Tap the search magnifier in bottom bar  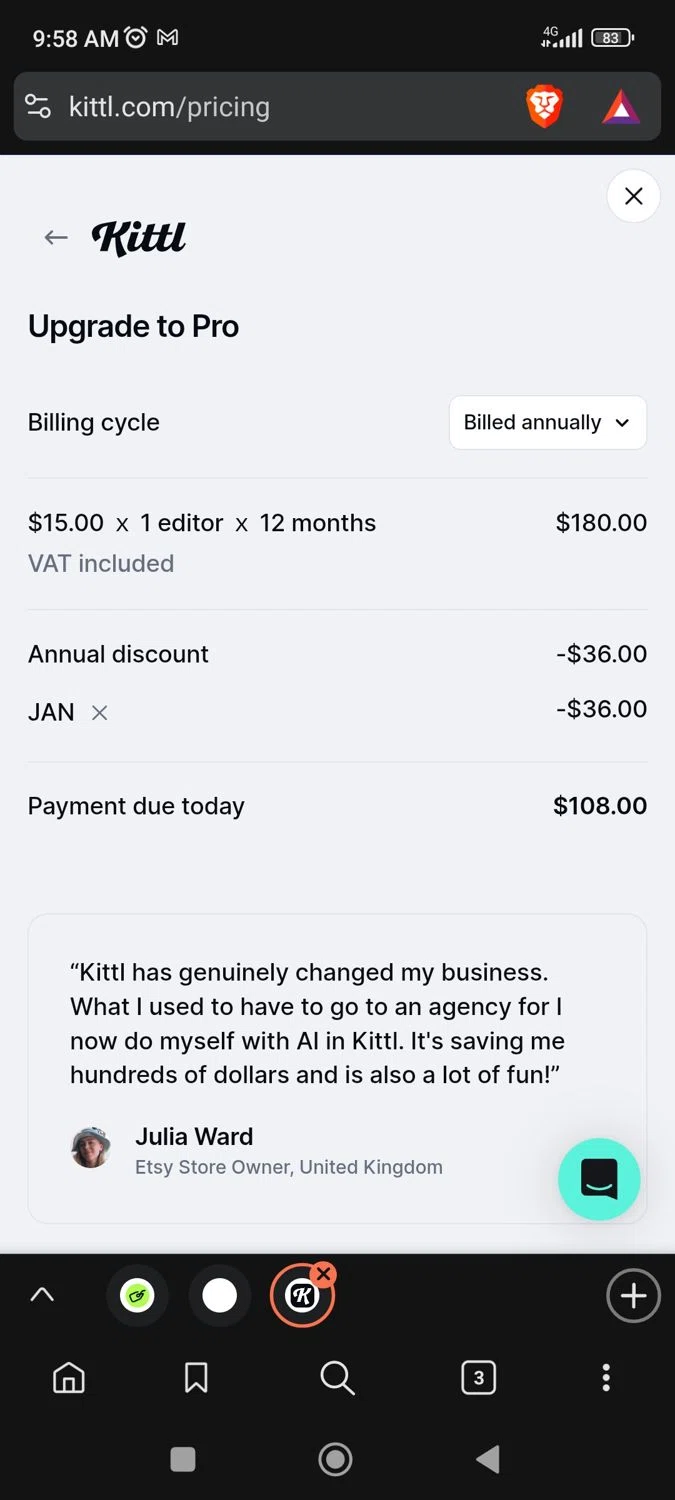coord(337,1378)
